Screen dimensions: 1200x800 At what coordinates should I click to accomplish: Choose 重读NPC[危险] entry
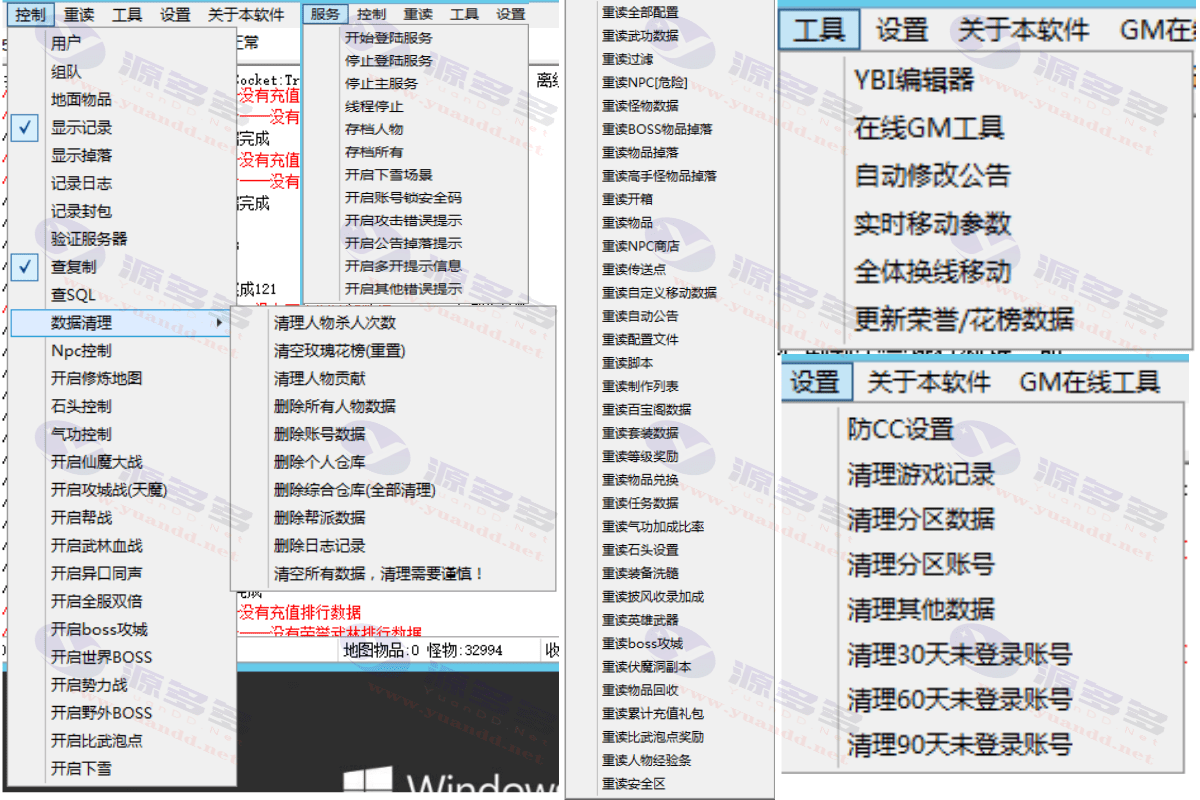tap(645, 82)
